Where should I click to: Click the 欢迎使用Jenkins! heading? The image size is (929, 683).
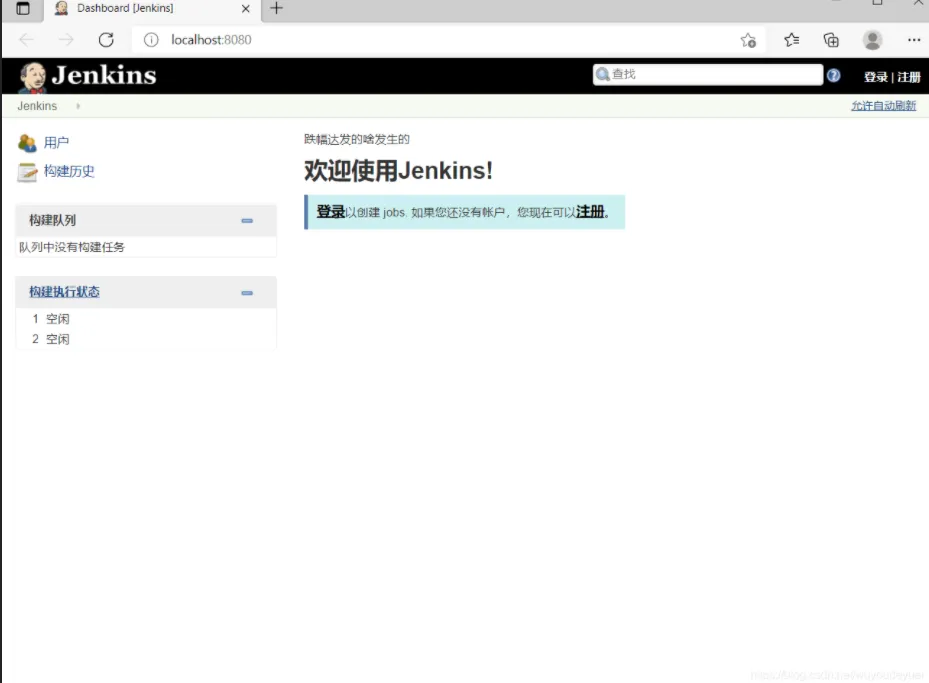pyautogui.click(x=398, y=171)
